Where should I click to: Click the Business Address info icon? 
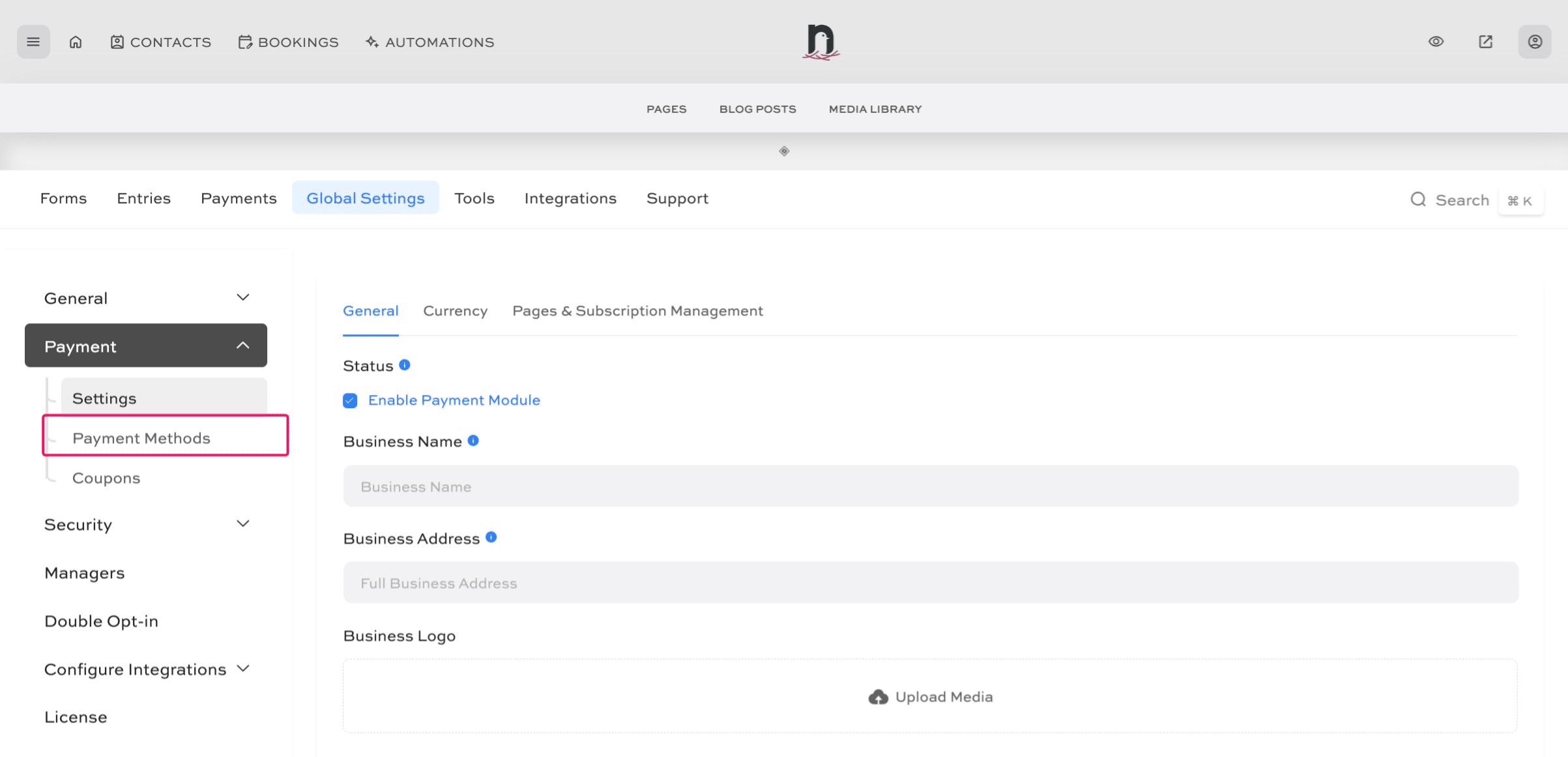pyautogui.click(x=491, y=537)
